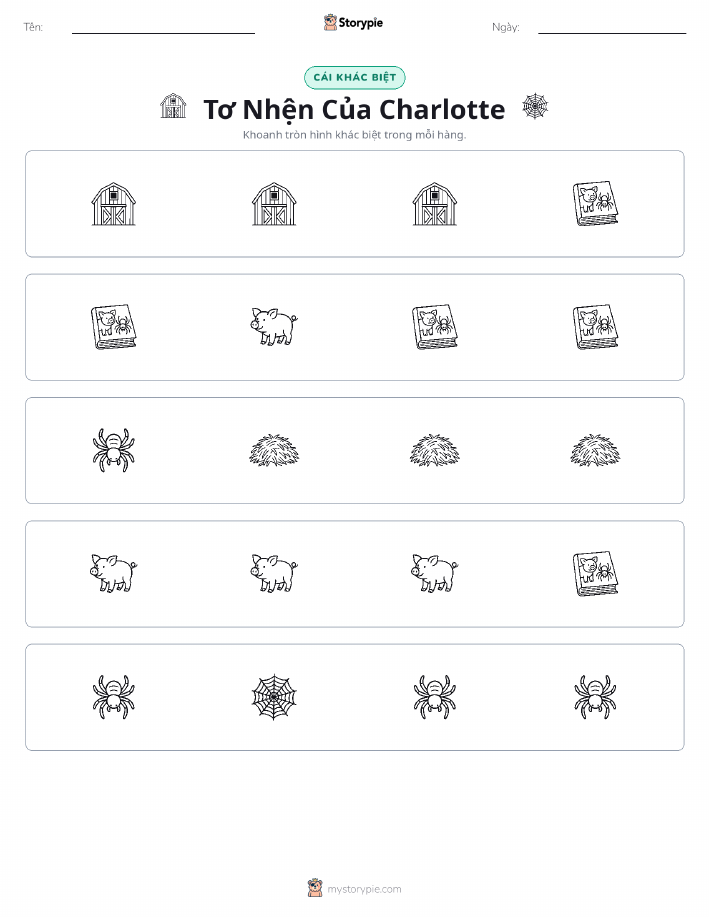Click the last haystack in row three
Viewport: 709px width, 917px height.
point(595,450)
